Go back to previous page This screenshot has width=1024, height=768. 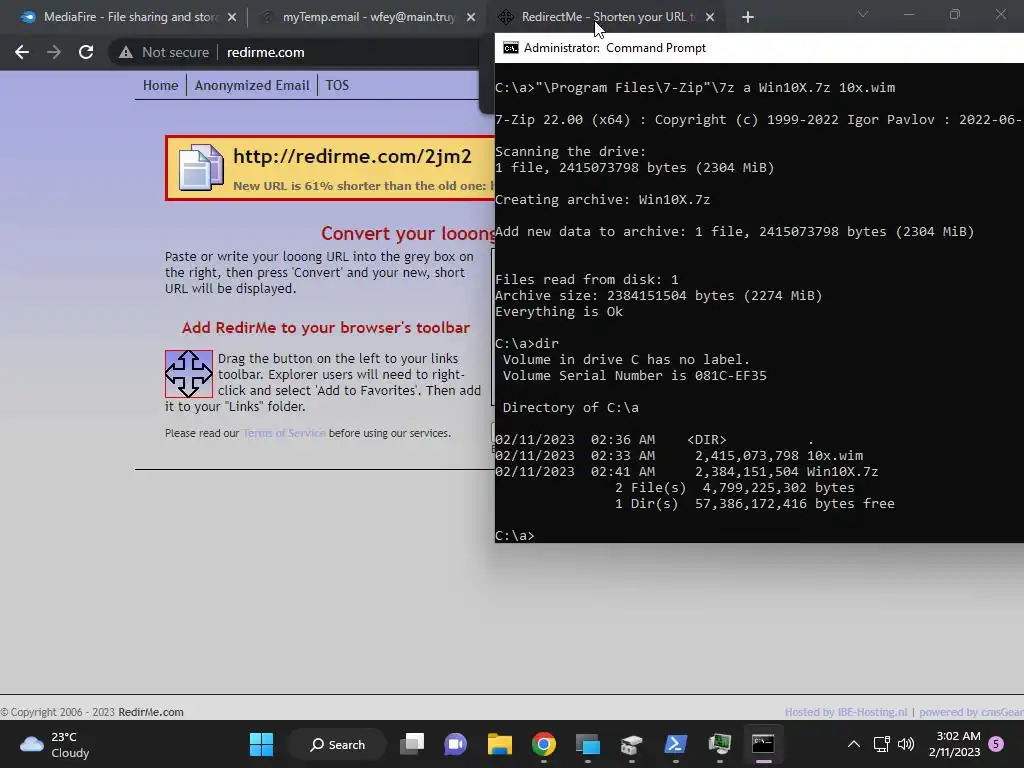tap(22, 52)
